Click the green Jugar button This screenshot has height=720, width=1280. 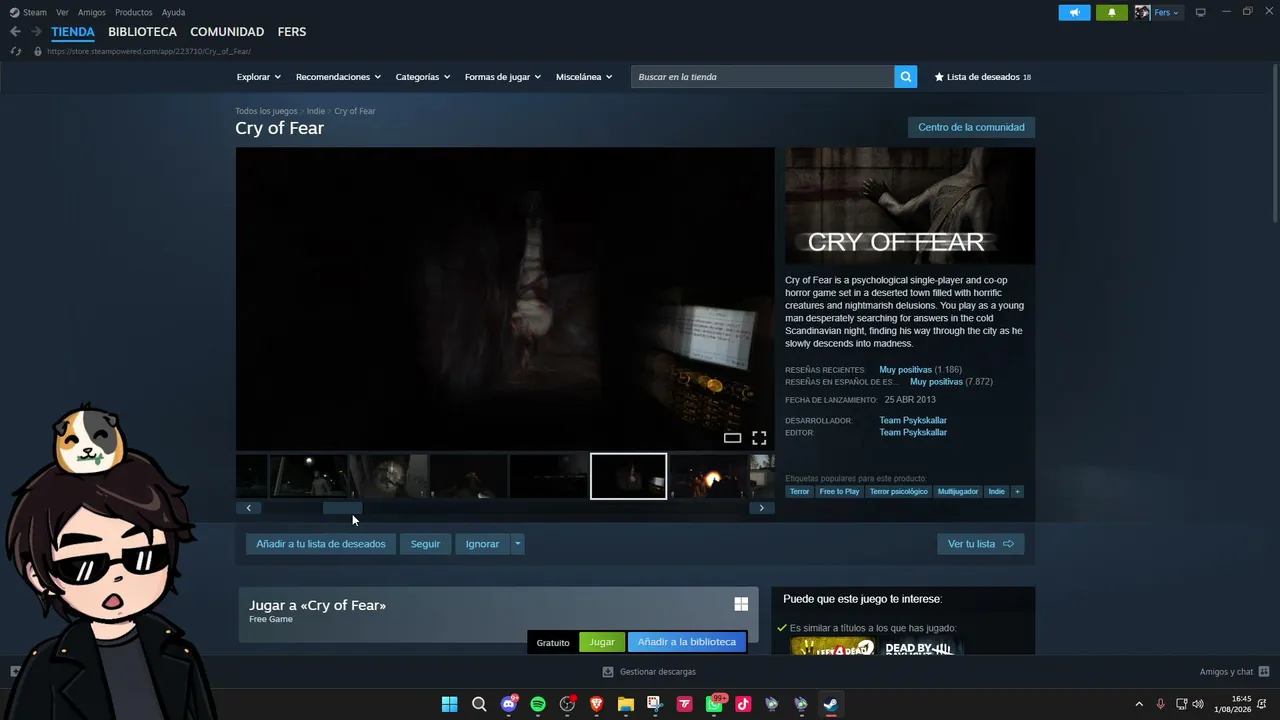tap(602, 642)
